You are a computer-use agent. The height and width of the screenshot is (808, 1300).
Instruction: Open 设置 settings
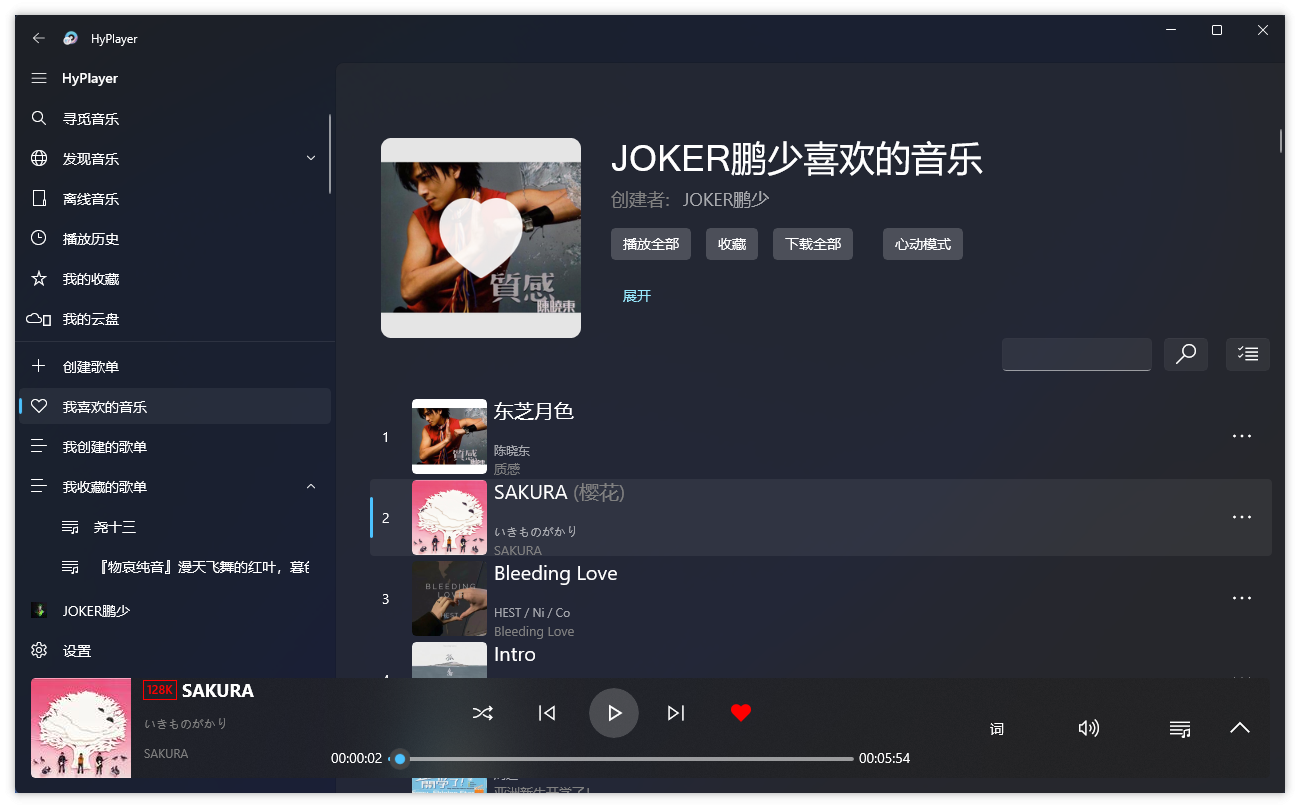tap(175, 651)
